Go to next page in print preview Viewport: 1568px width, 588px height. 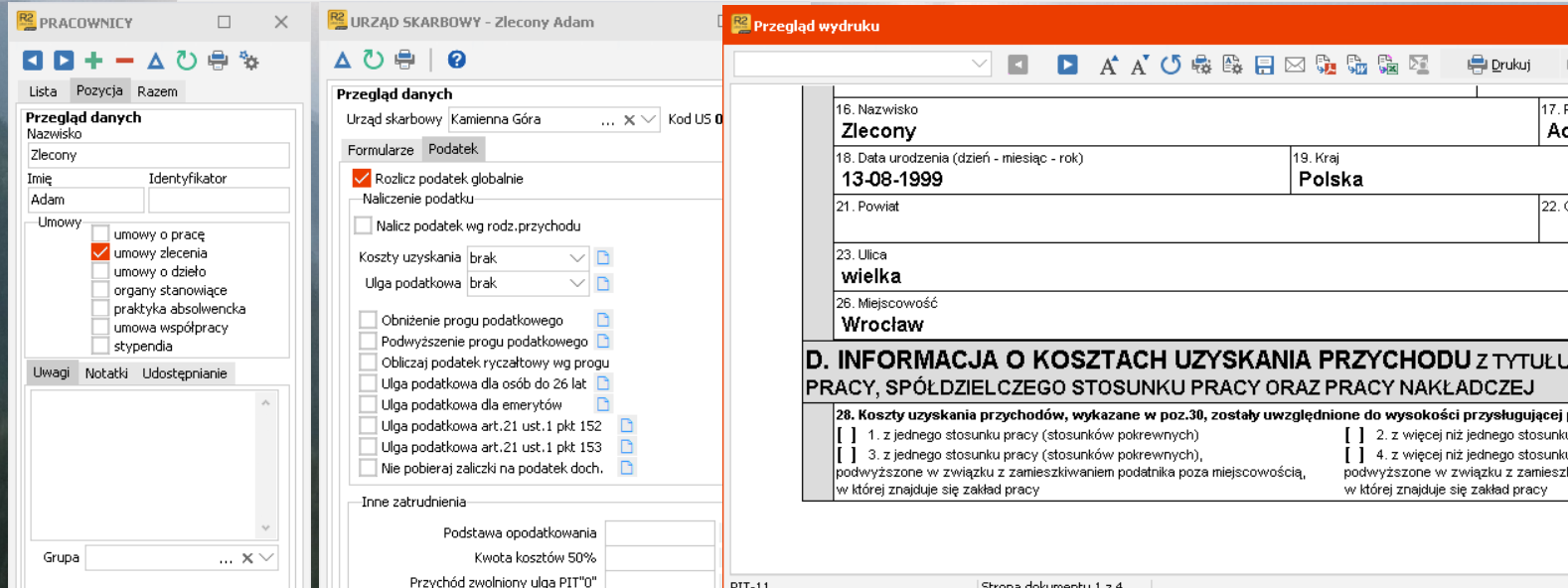[1067, 66]
